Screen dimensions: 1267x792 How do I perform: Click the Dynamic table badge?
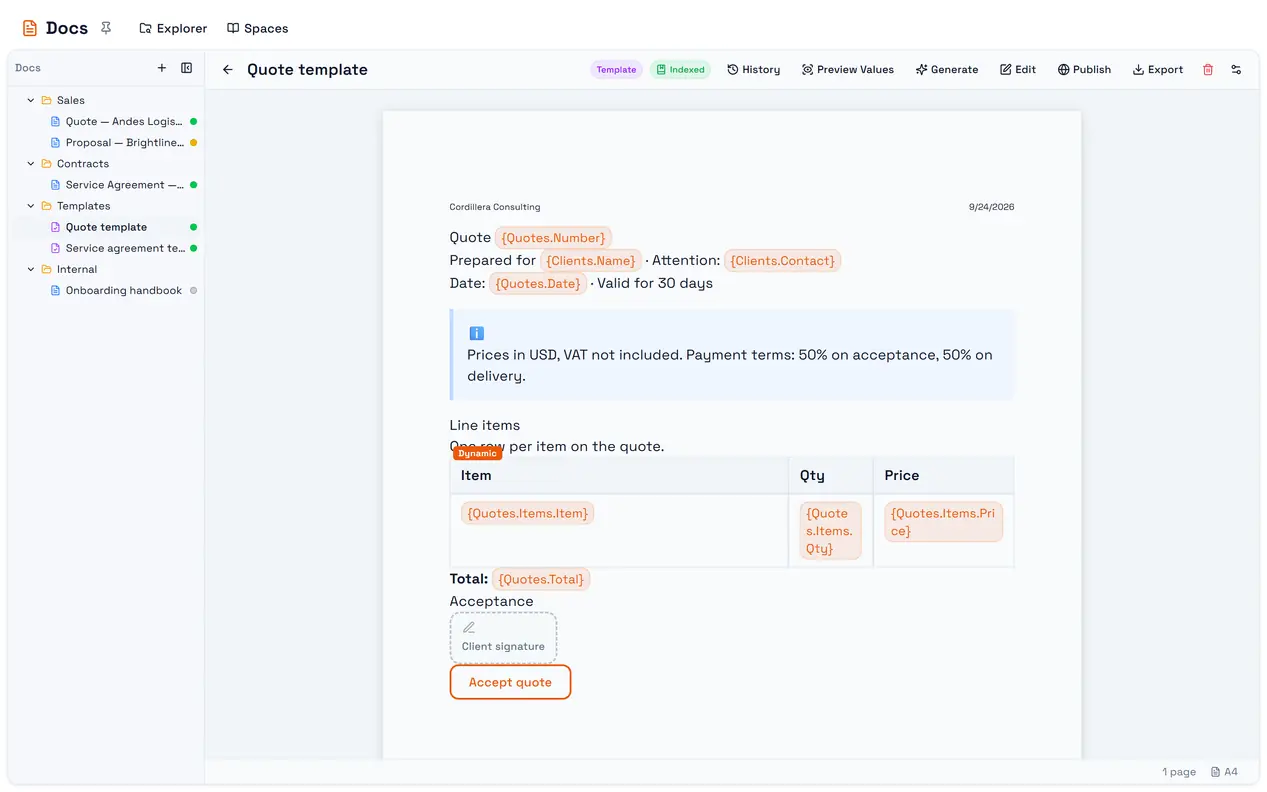pyautogui.click(x=477, y=454)
